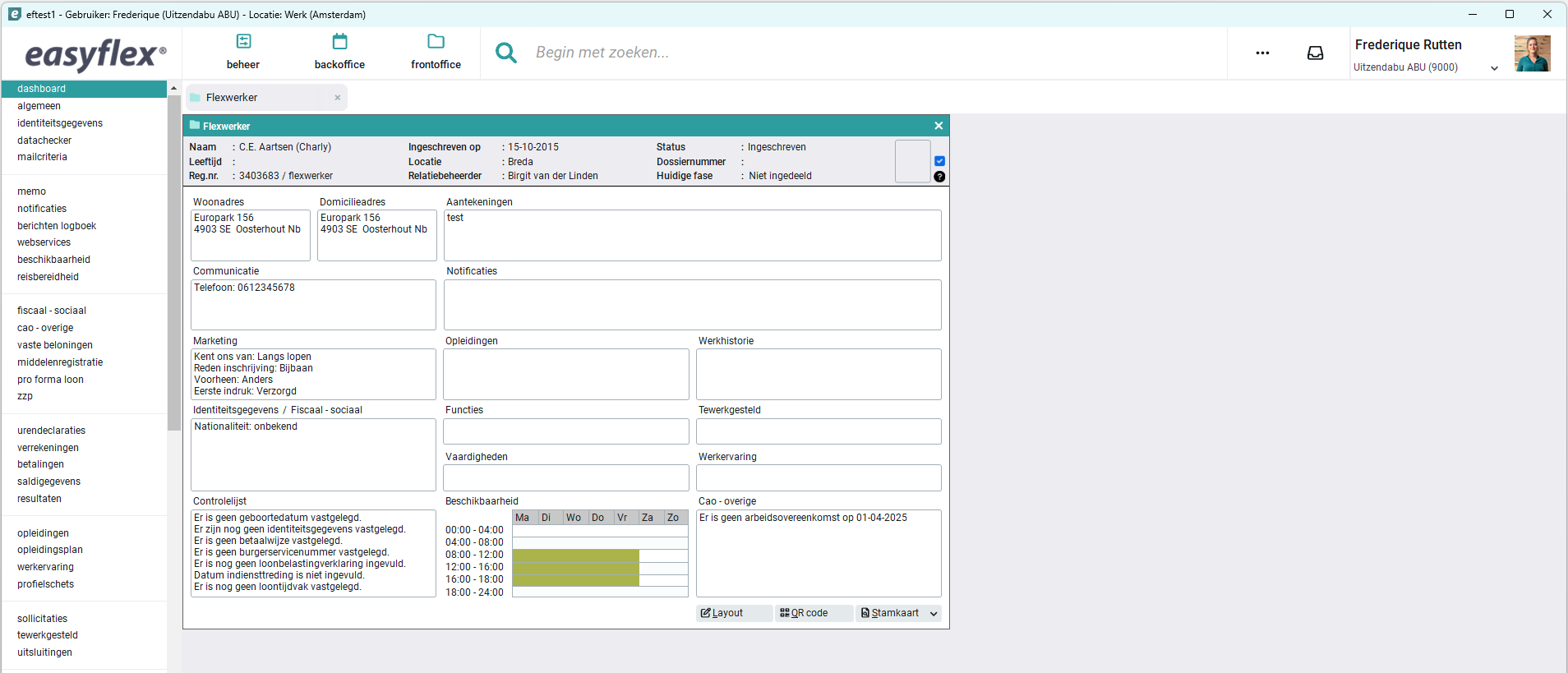Open the inbox tray icon
Viewport: 1568px width, 673px height.
click(1315, 53)
